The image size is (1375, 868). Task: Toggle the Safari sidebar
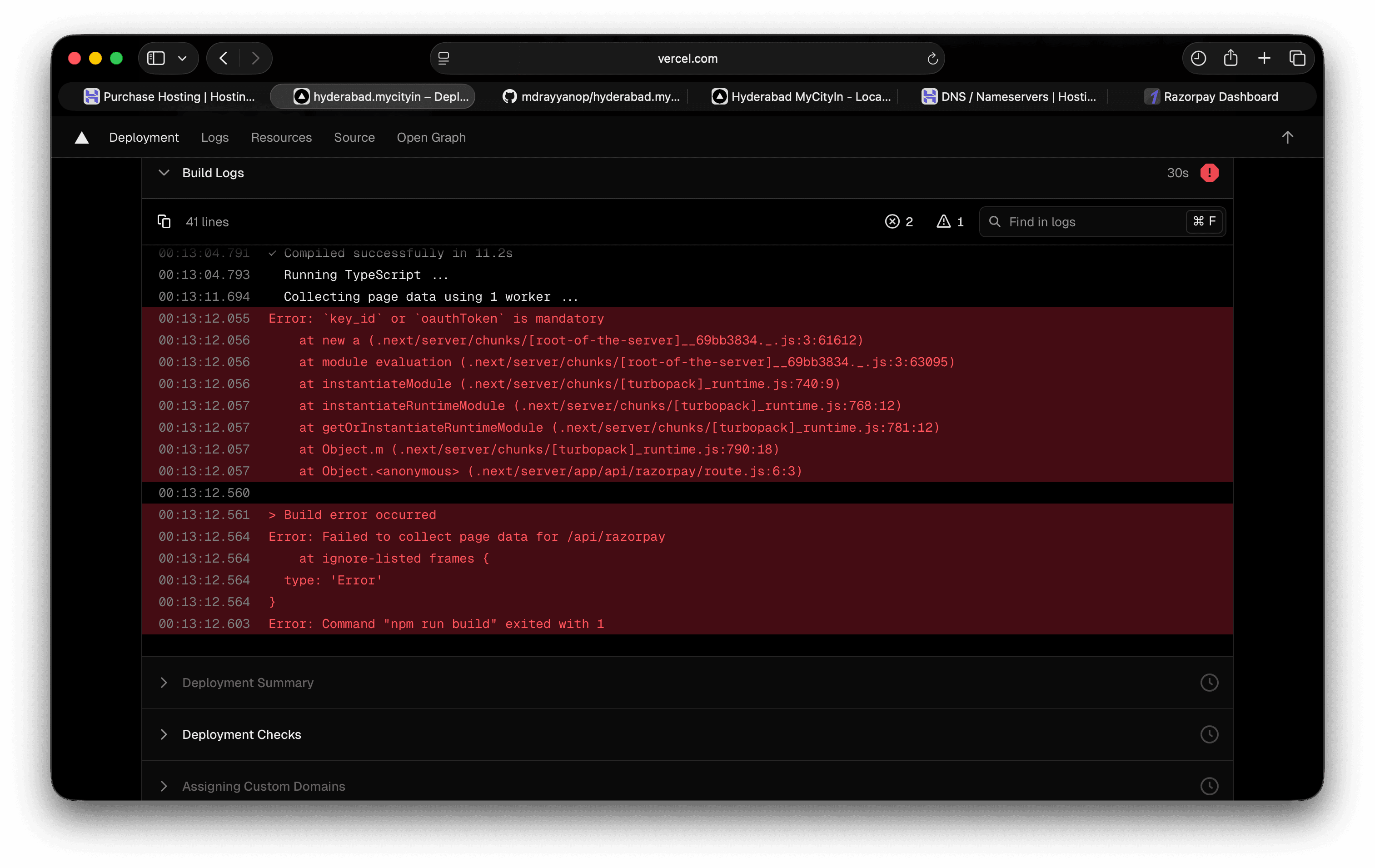click(x=156, y=58)
